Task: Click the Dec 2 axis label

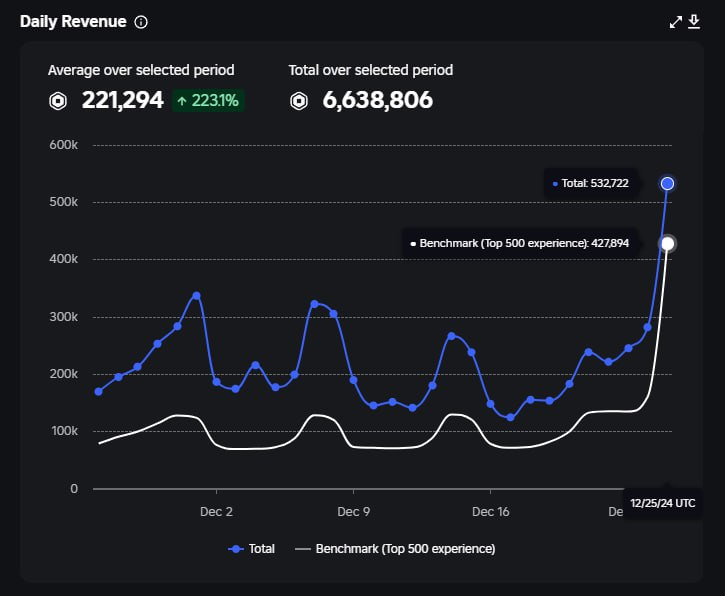Action: coord(216,512)
